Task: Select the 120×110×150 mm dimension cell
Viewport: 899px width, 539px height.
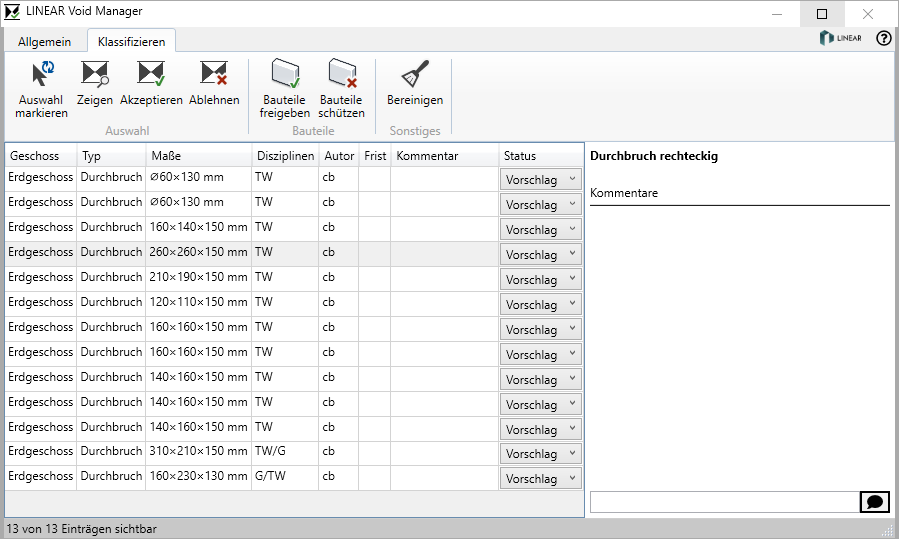Action: click(x=198, y=302)
